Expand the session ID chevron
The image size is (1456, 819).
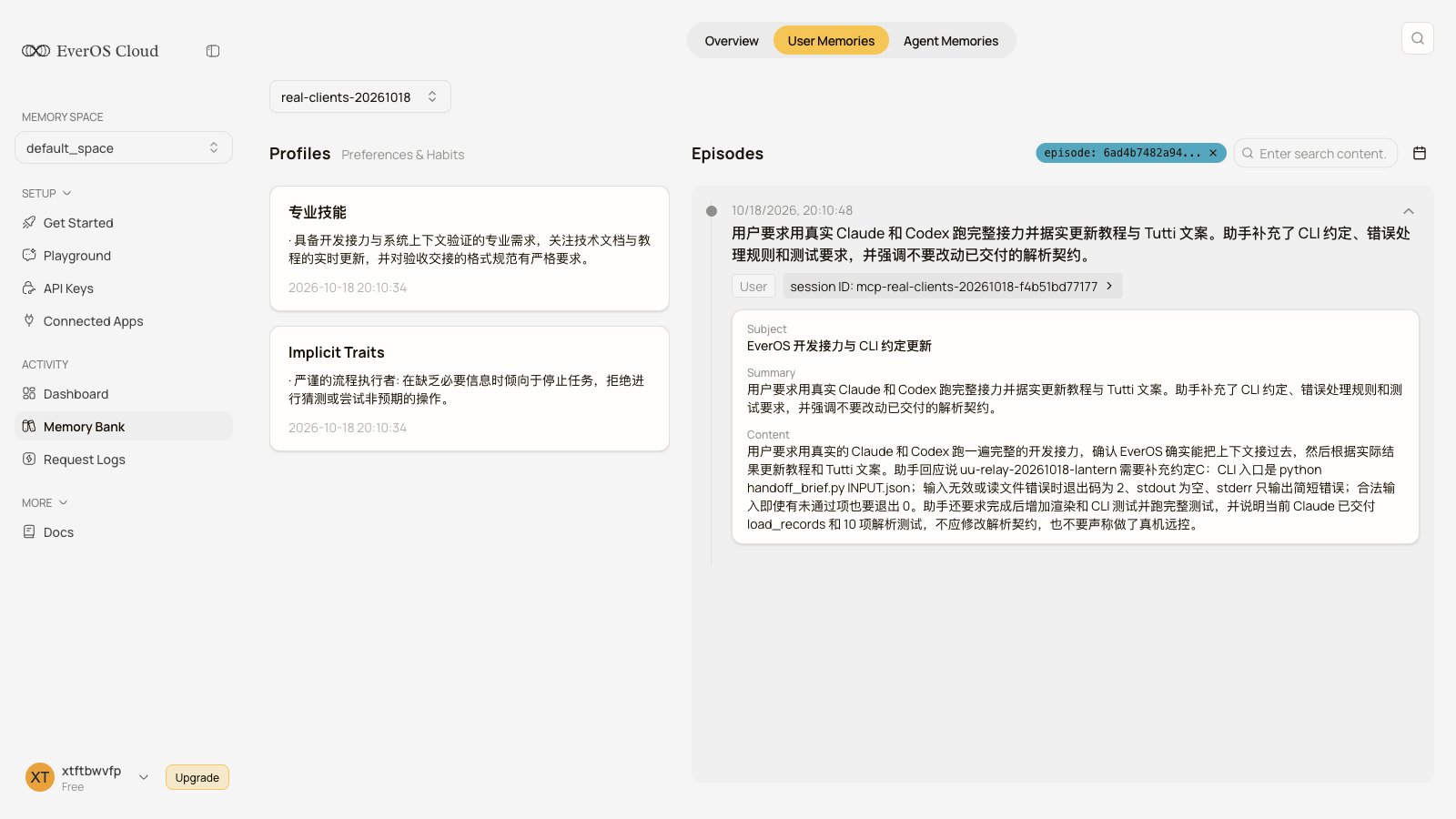[1109, 286]
